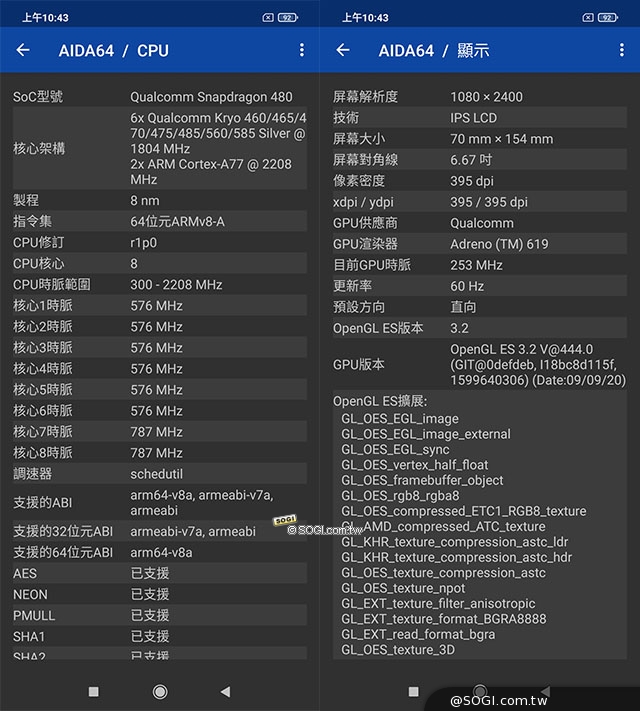Select 'schedutil' governor value
The image size is (640, 711).
tap(156, 474)
